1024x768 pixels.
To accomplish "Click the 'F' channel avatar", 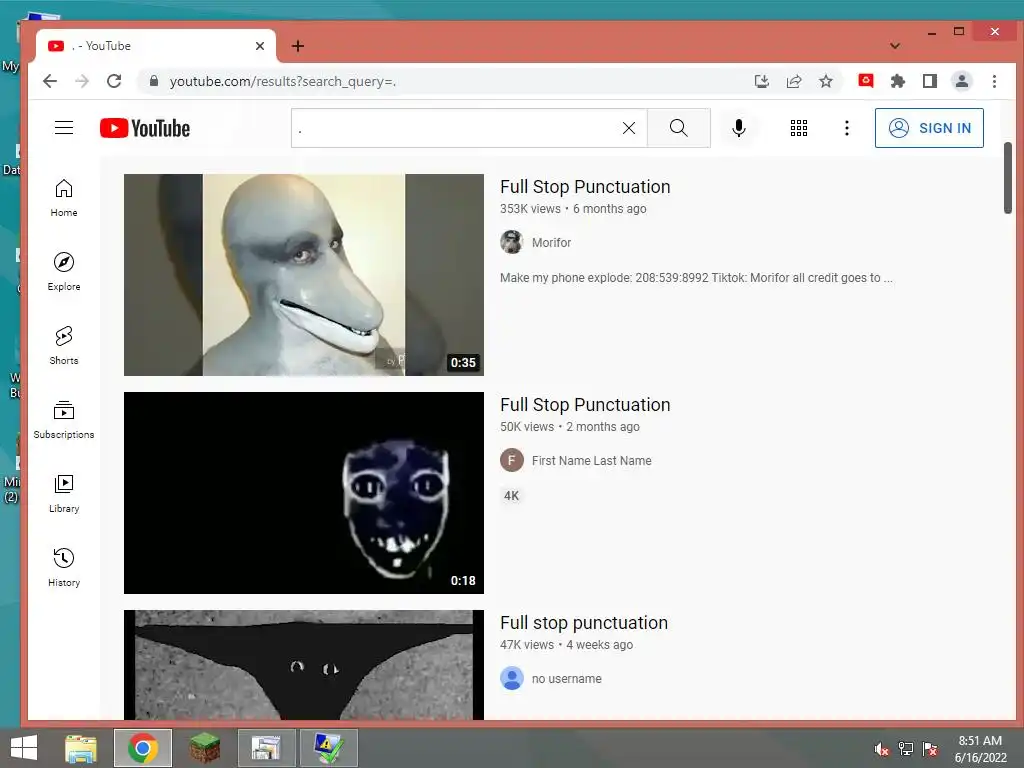I will coord(512,460).
